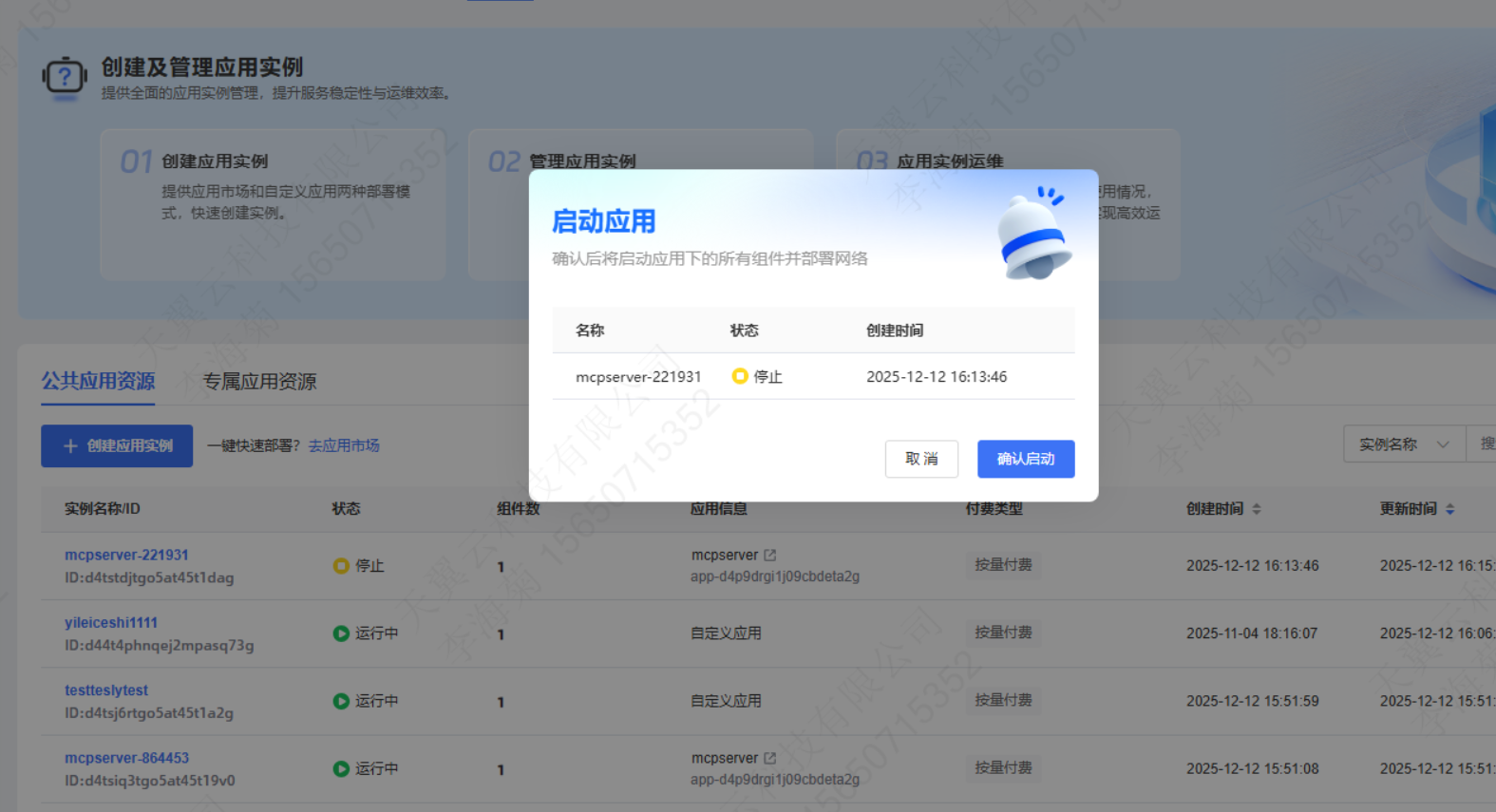Open external link icon beside mcpserver in first row
This screenshot has height=812, width=1496.
click(x=770, y=555)
